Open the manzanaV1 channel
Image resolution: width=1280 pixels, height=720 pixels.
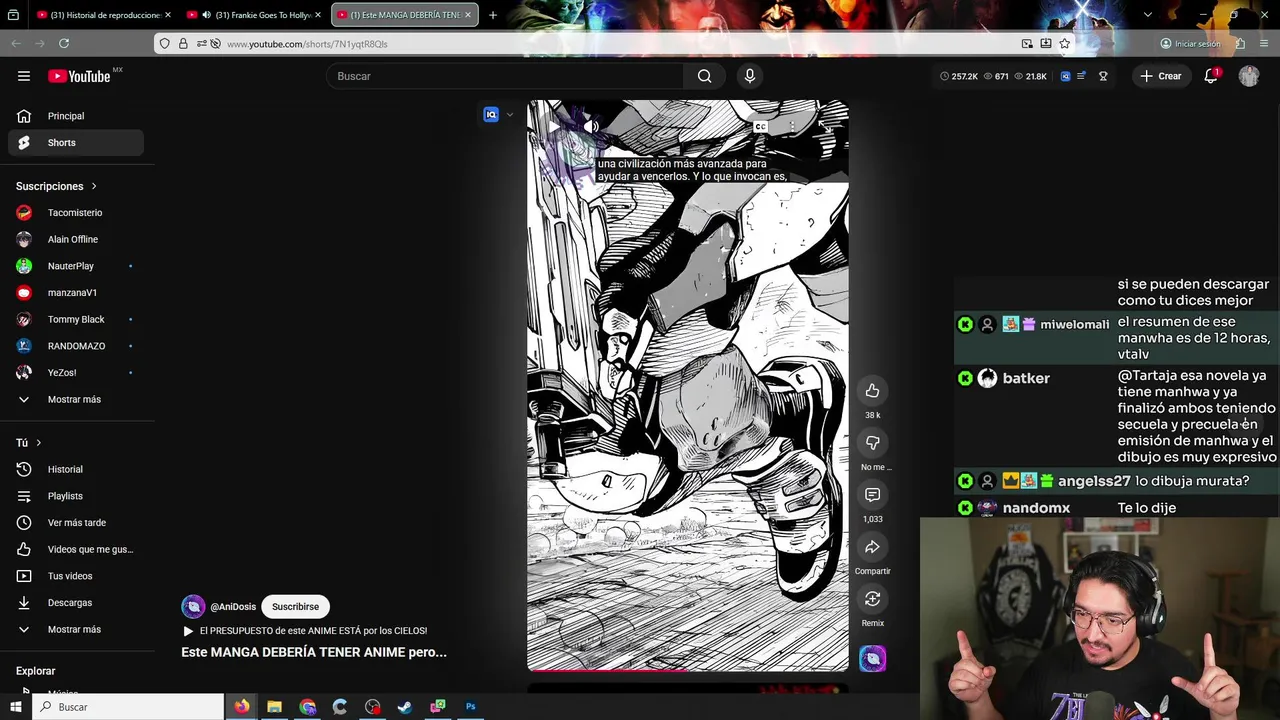coord(76,293)
